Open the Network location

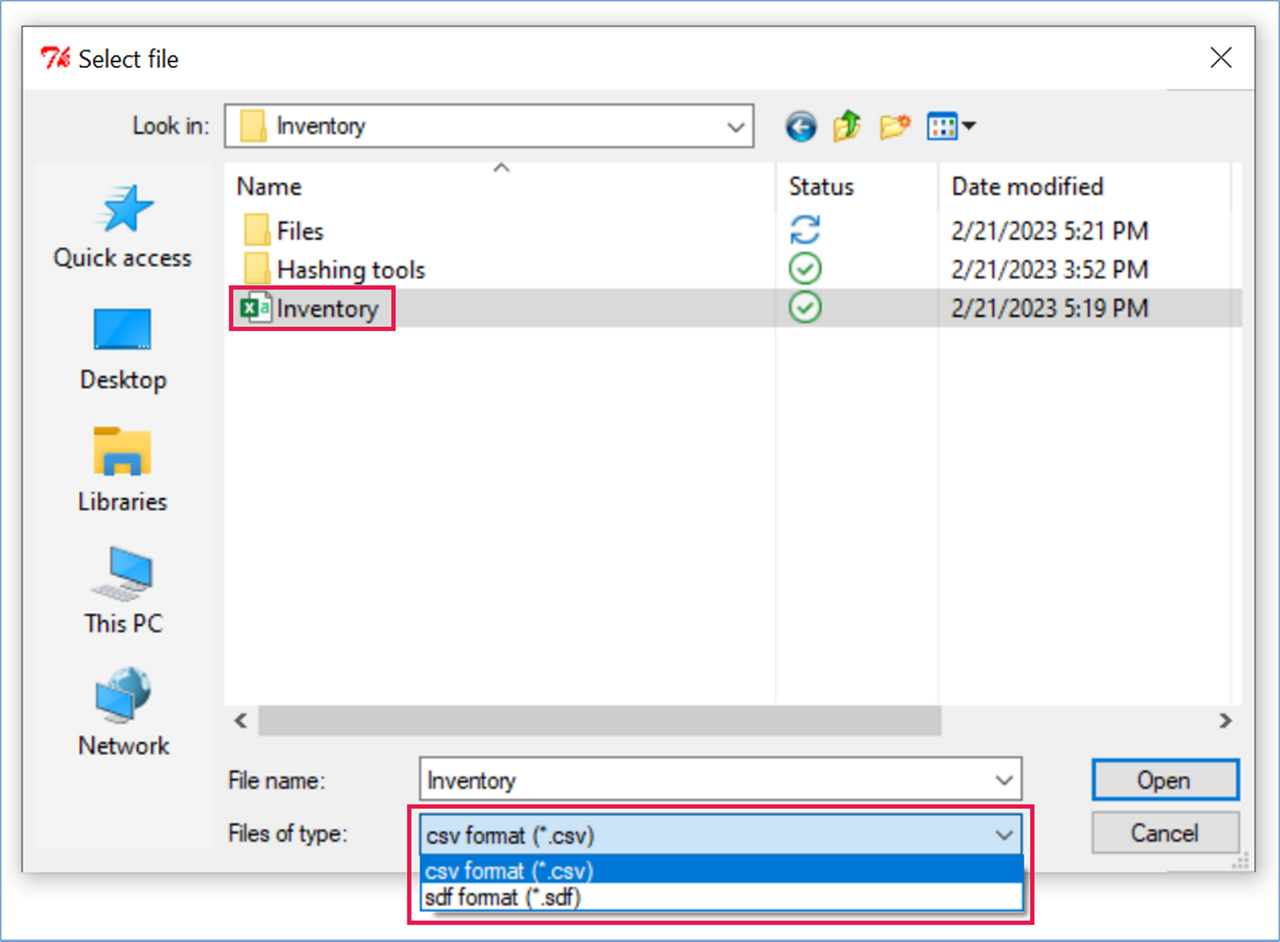pos(123,714)
